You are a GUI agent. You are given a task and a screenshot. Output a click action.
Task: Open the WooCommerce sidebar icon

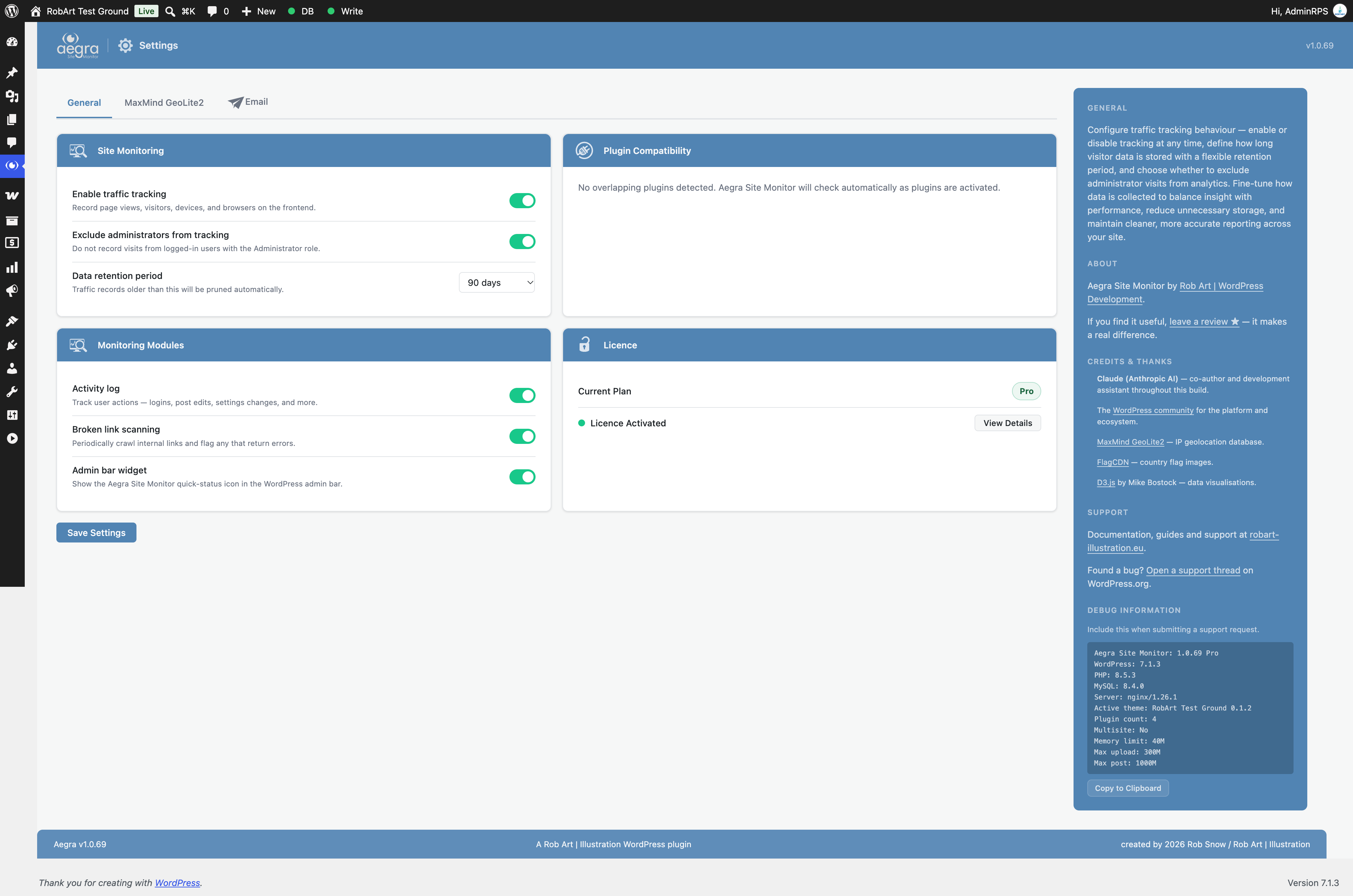(x=12, y=196)
